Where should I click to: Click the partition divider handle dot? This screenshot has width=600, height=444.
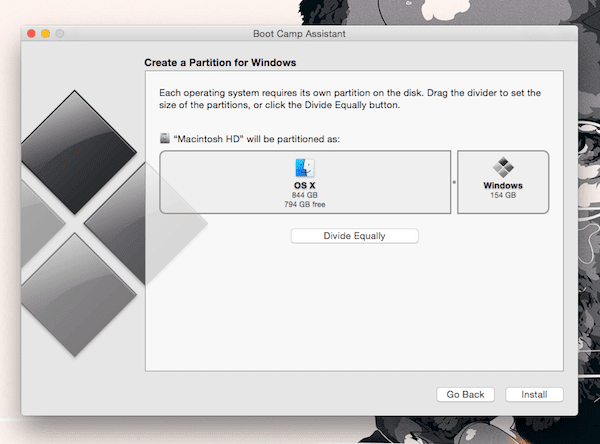(x=454, y=182)
